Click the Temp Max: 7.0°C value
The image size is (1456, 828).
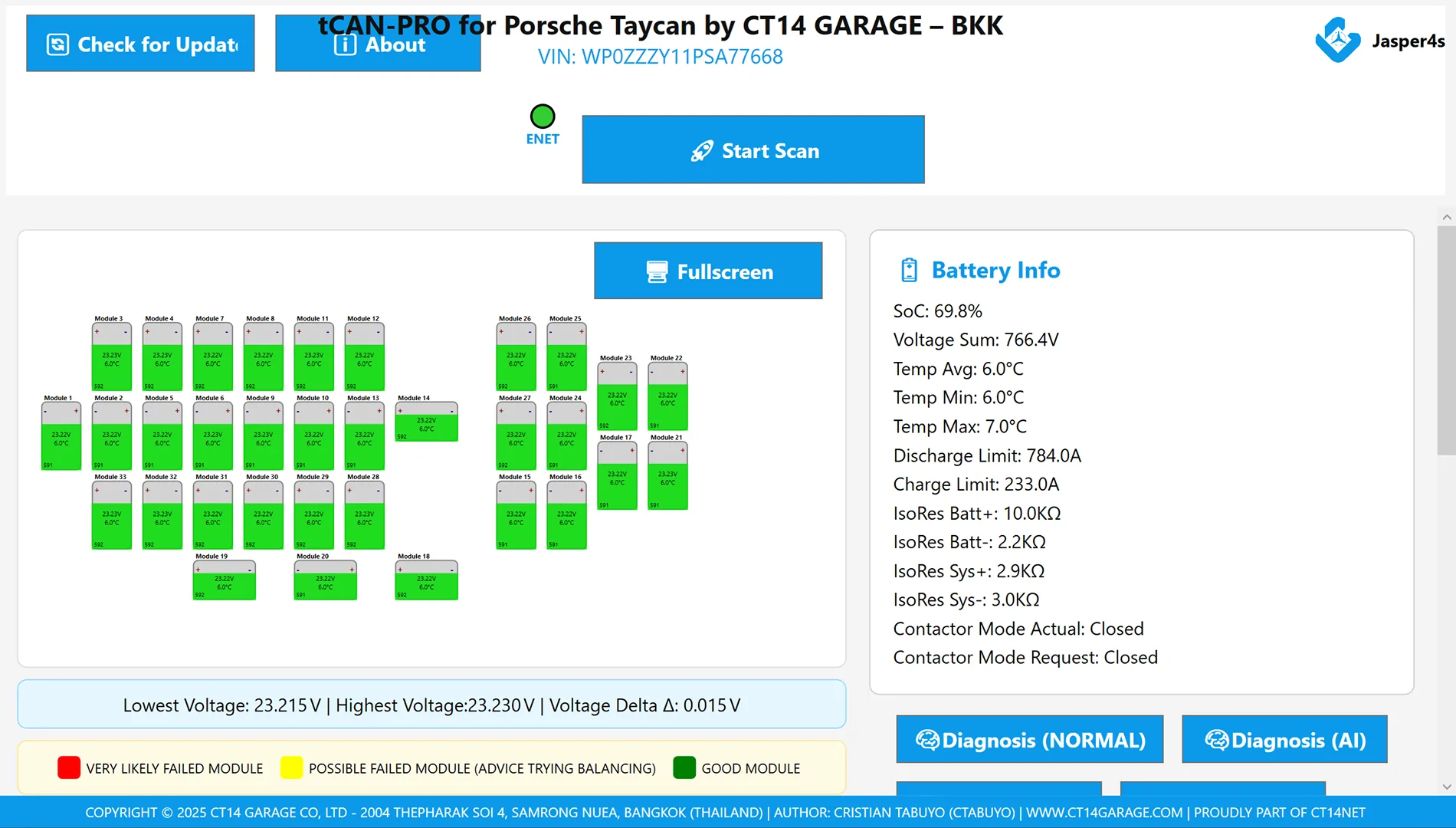(x=960, y=426)
